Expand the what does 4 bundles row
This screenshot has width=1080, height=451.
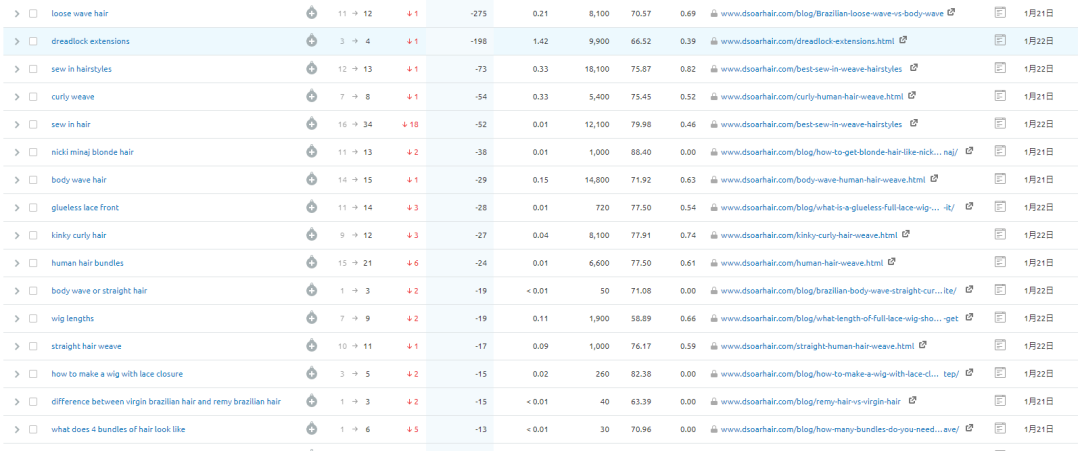(17, 429)
